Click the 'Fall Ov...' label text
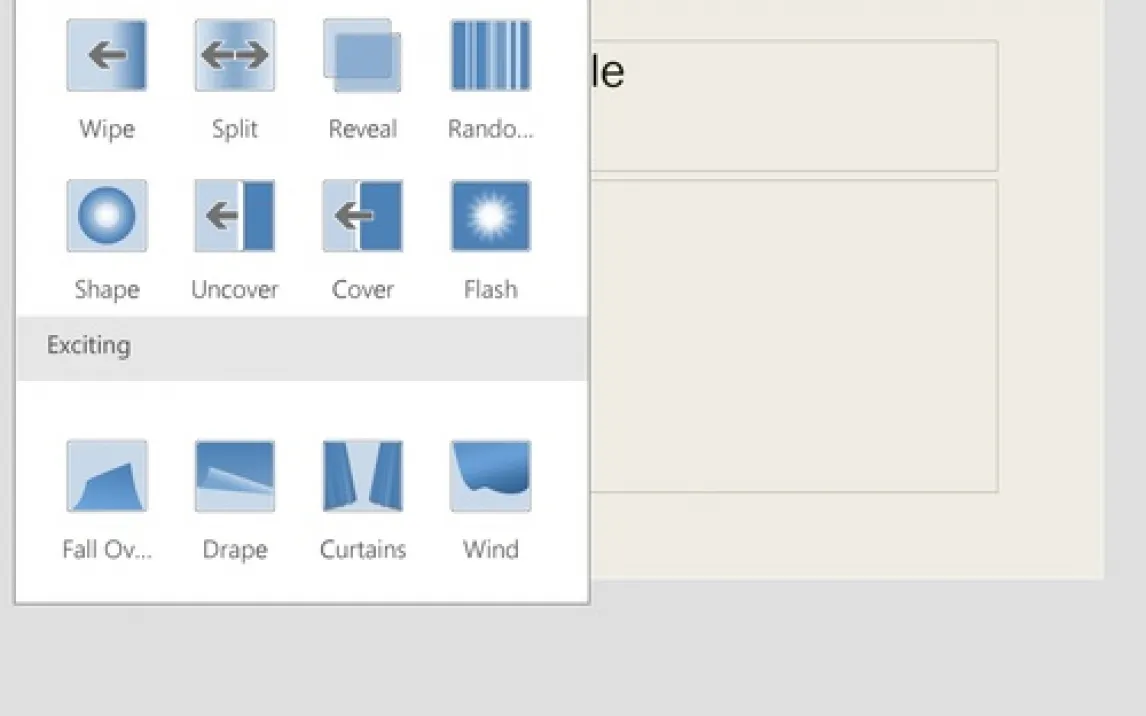 (x=107, y=549)
